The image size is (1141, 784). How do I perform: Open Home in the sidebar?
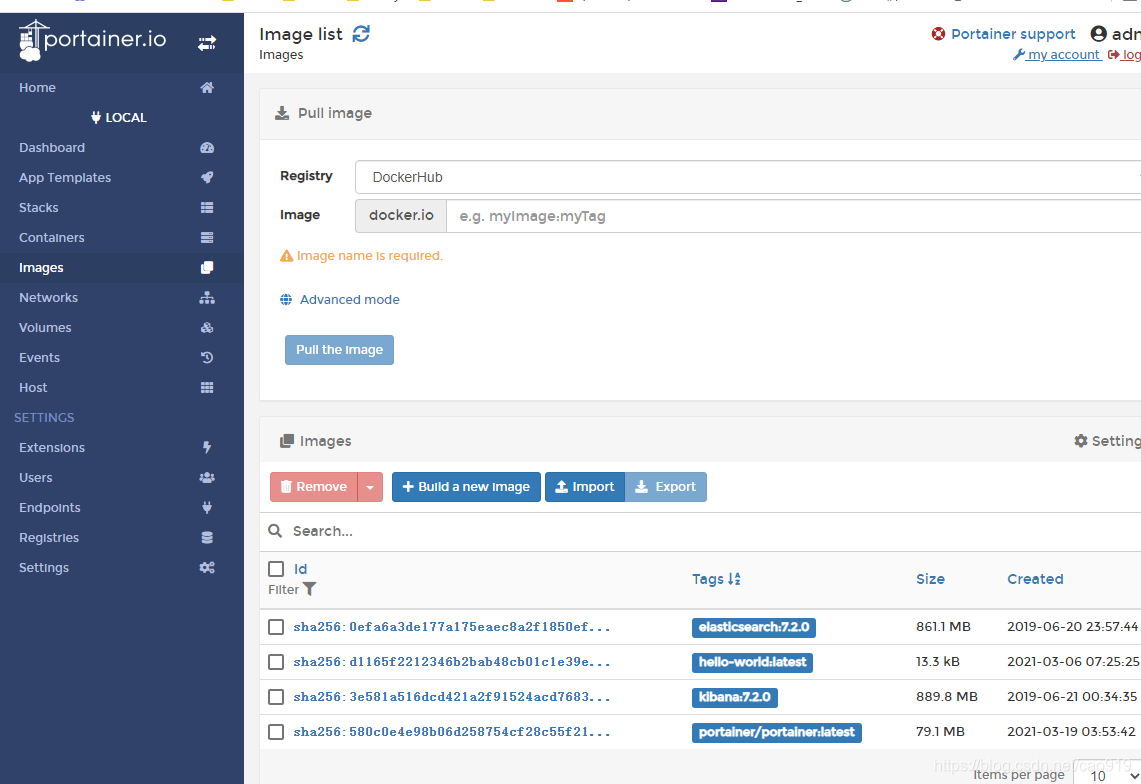pos(37,87)
